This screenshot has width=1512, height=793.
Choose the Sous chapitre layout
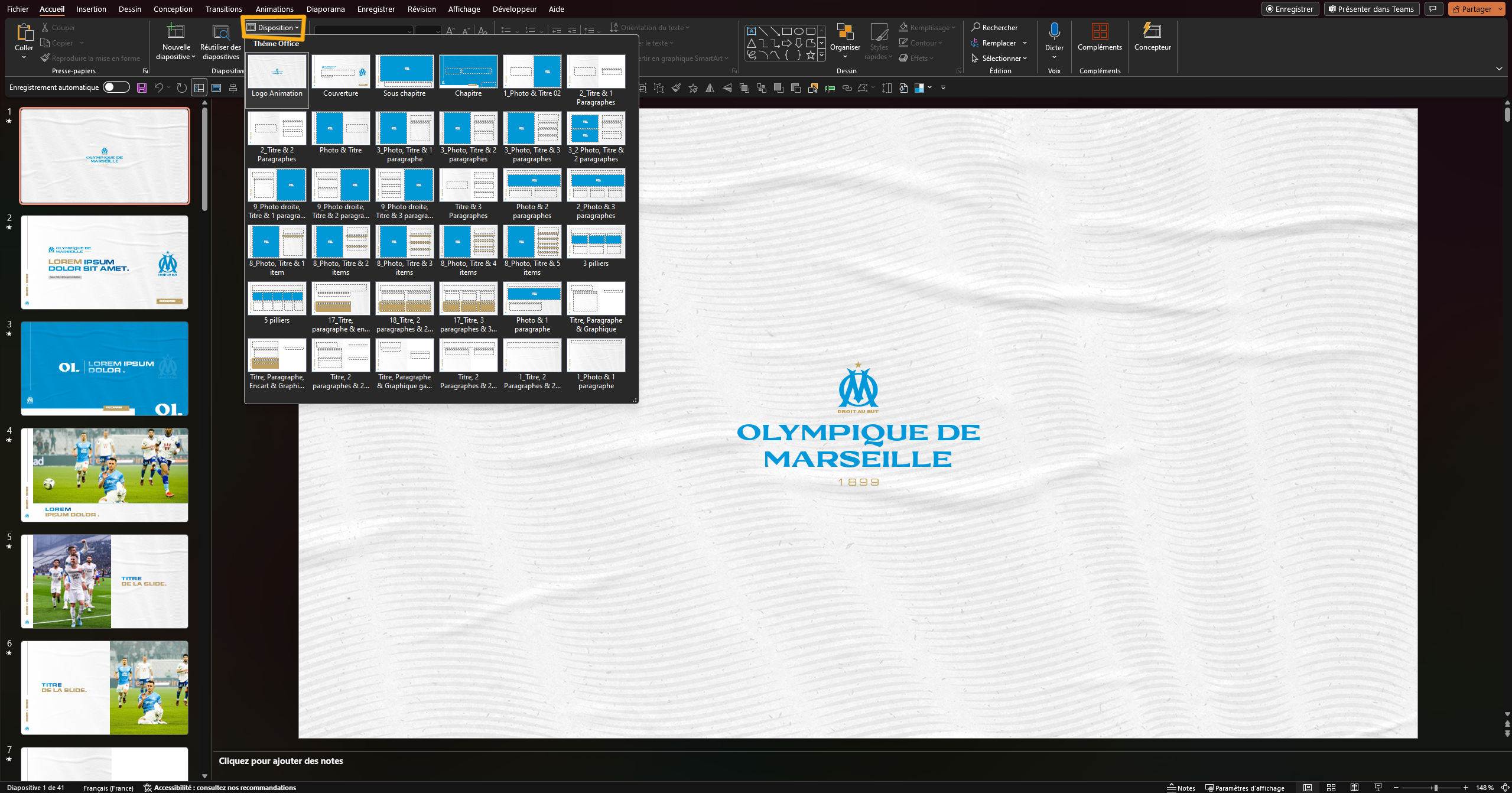tap(405, 76)
